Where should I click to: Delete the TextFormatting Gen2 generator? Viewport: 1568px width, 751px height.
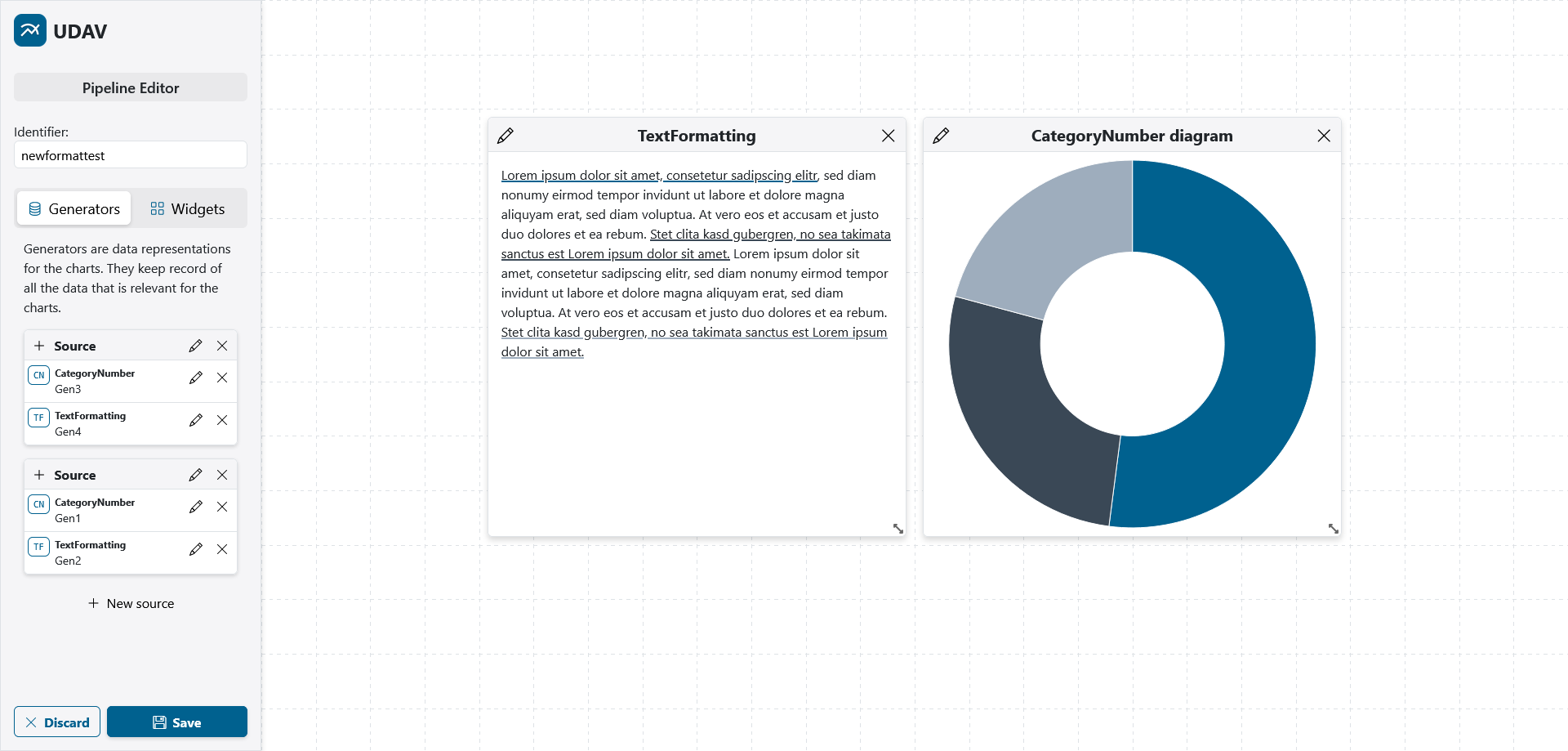tap(222, 549)
